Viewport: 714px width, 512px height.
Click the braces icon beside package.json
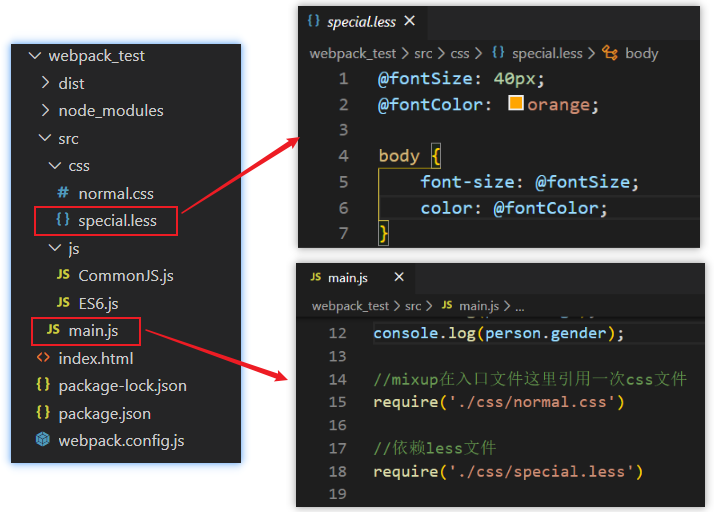pos(43,413)
